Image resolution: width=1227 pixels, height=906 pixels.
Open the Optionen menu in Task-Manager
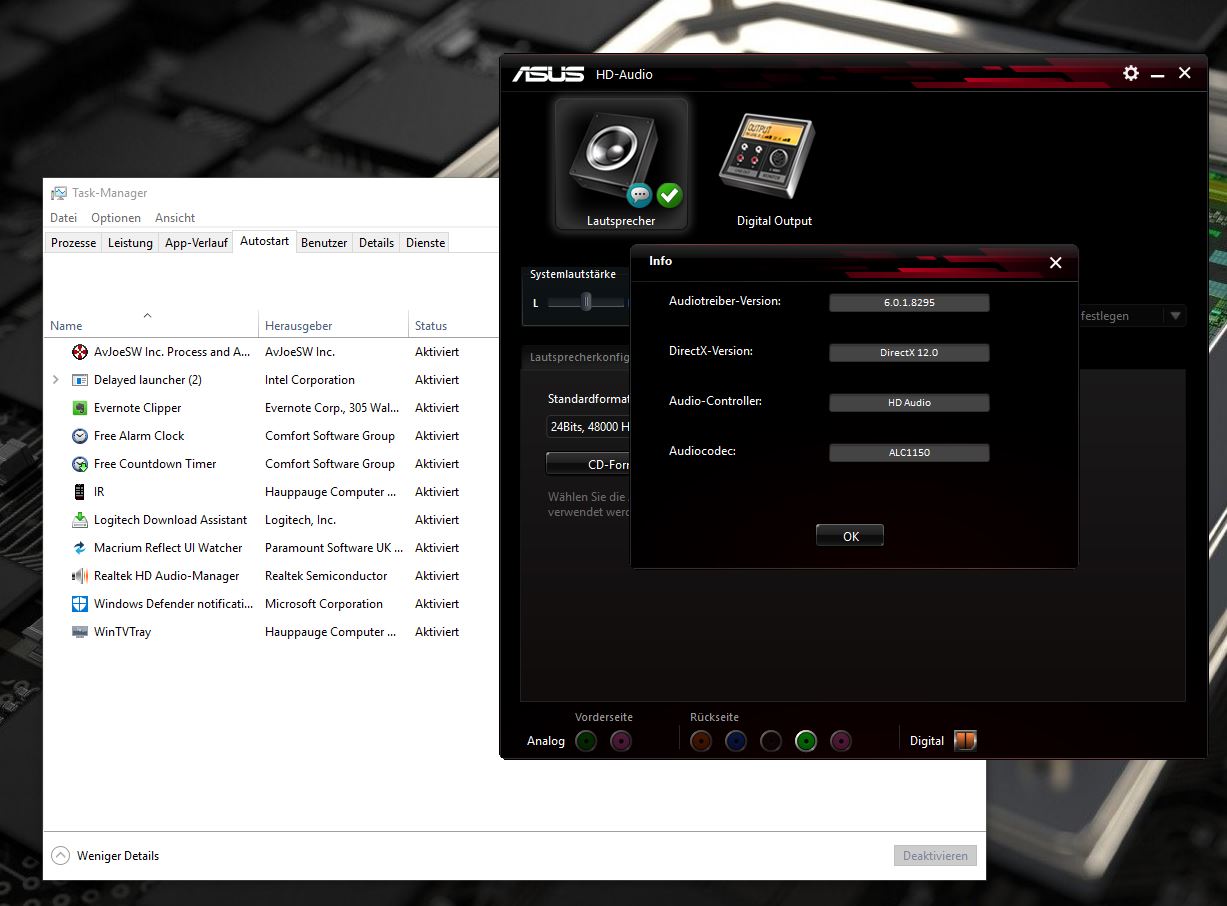pyautogui.click(x=116, y=218)
